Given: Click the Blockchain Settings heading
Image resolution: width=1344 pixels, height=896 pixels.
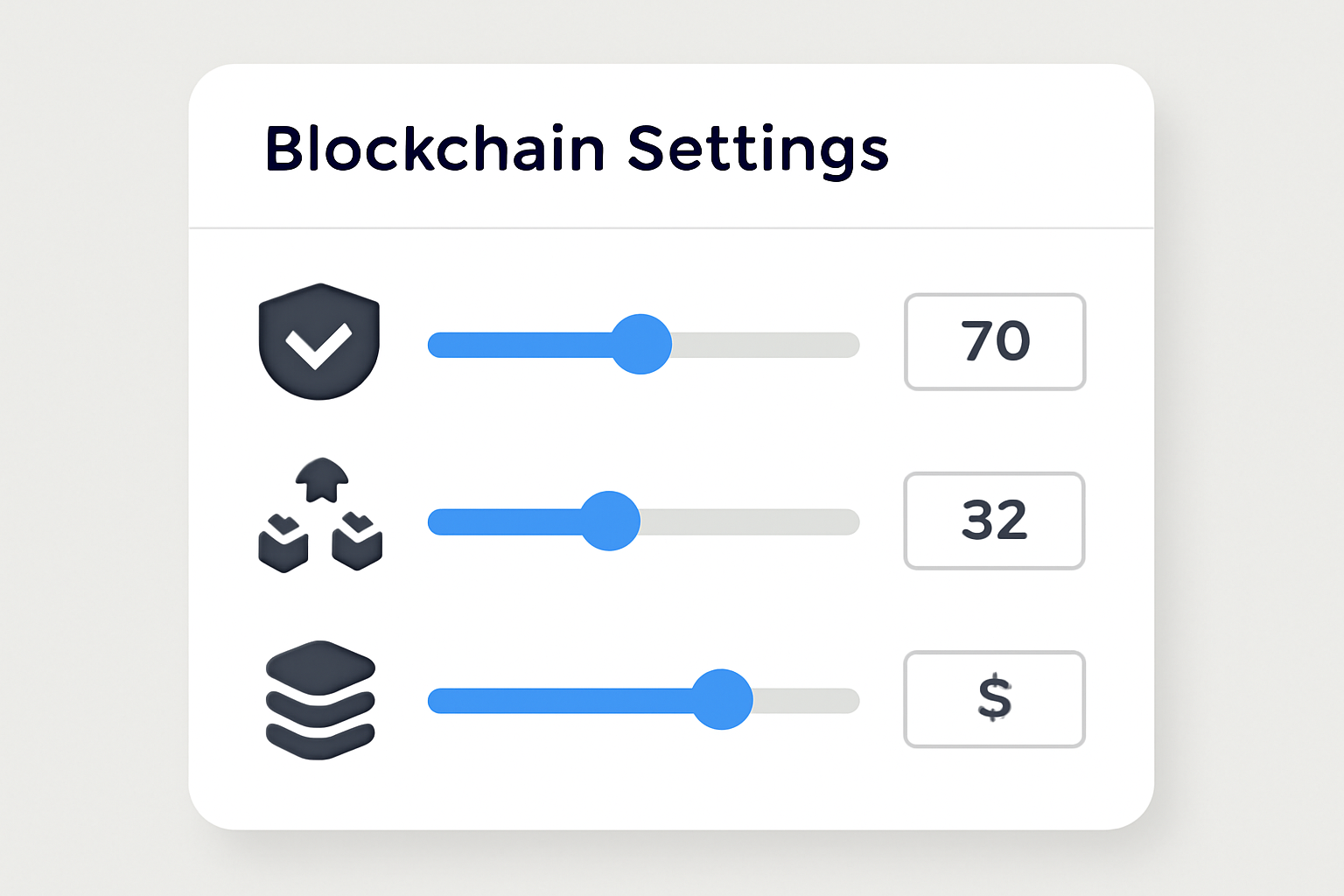Looking at the screenshot, I should coord(577,149).
